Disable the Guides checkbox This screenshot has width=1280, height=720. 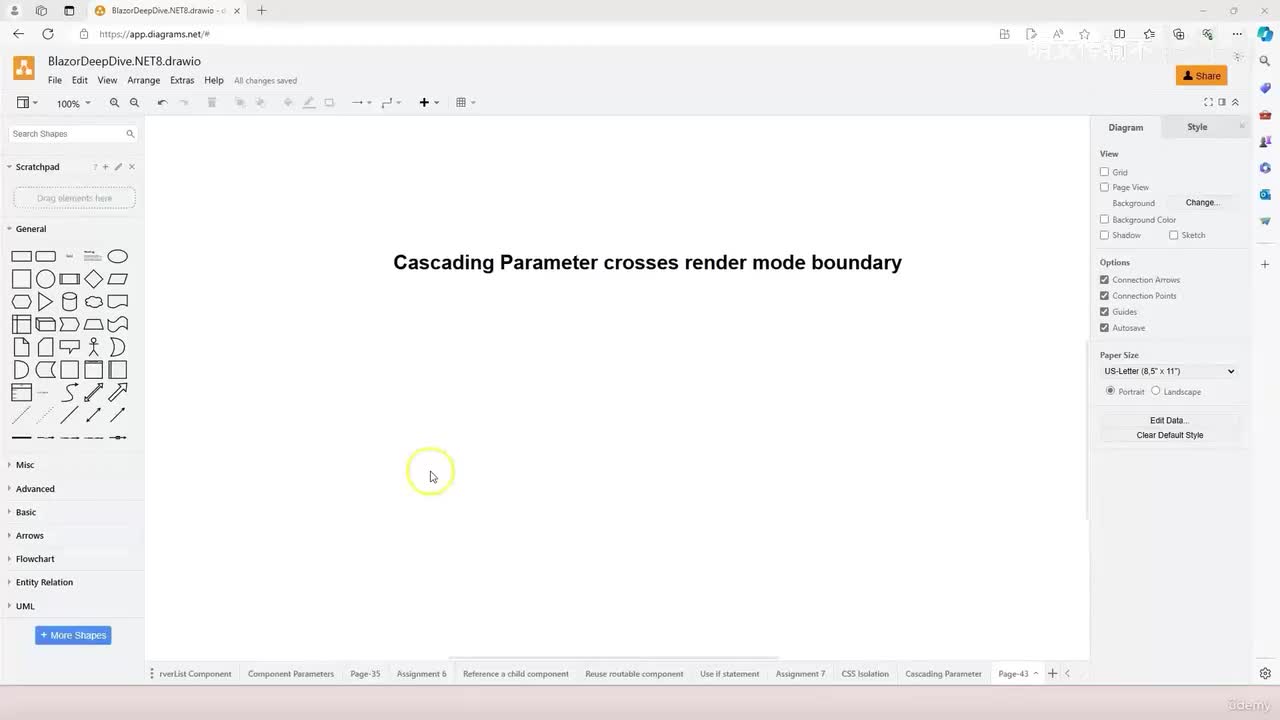pyautogui.click(x=1104, y=312)
